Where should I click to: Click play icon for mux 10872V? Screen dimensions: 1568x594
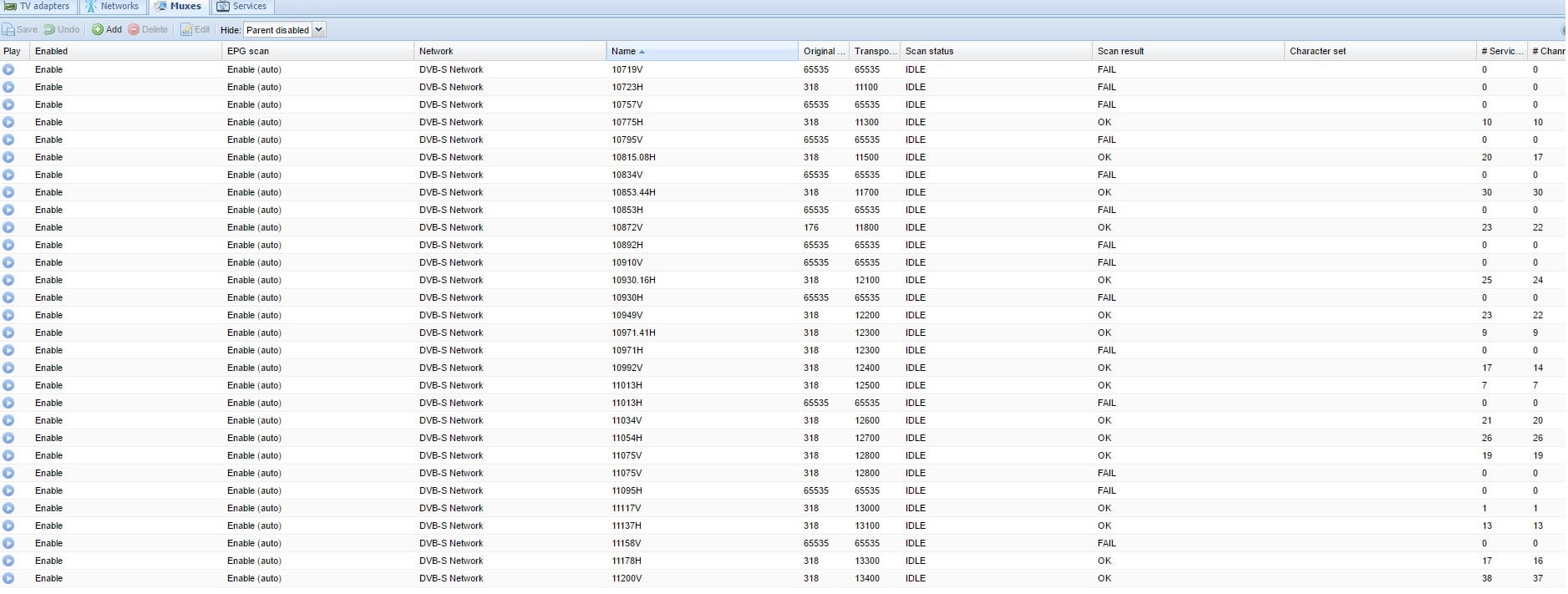point(8,227)
